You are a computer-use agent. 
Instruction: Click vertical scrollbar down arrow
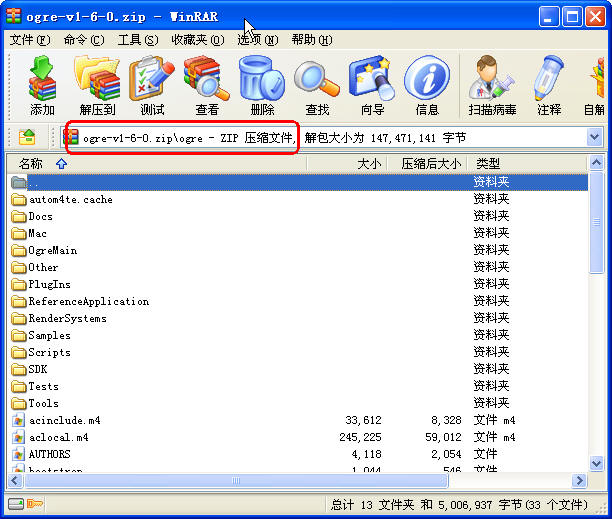596,464
